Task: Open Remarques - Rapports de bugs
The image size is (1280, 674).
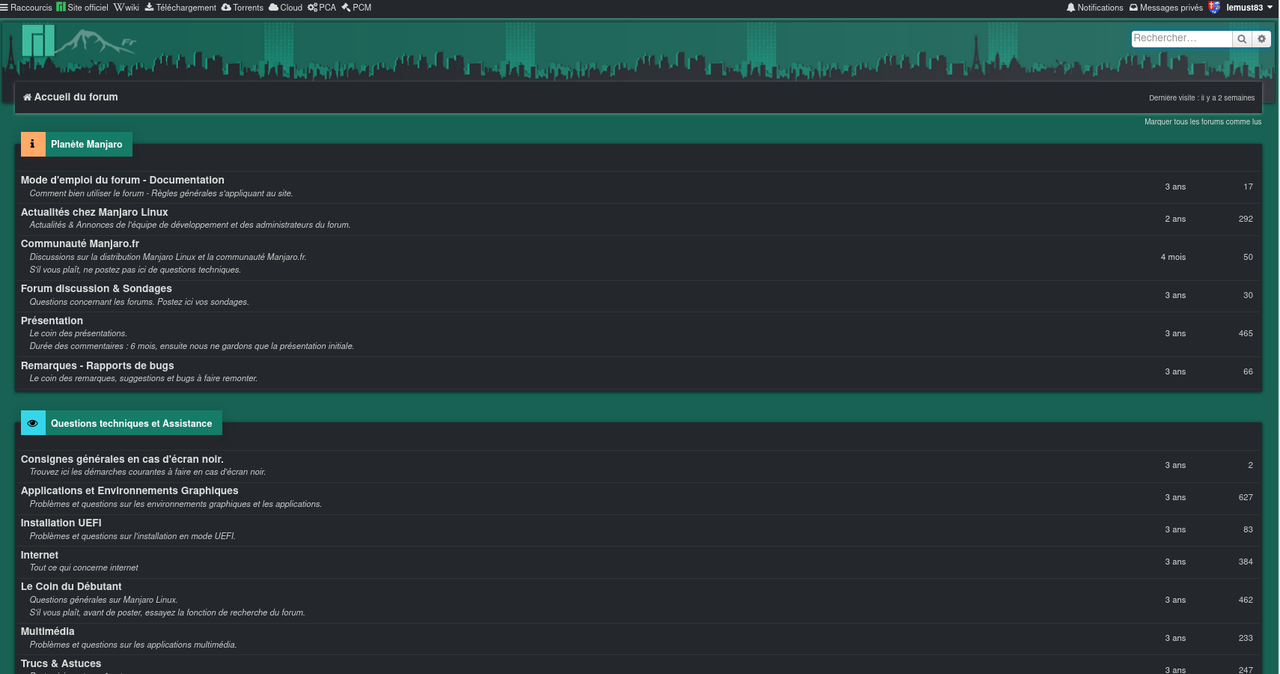Action: click(x=97, y=365)
